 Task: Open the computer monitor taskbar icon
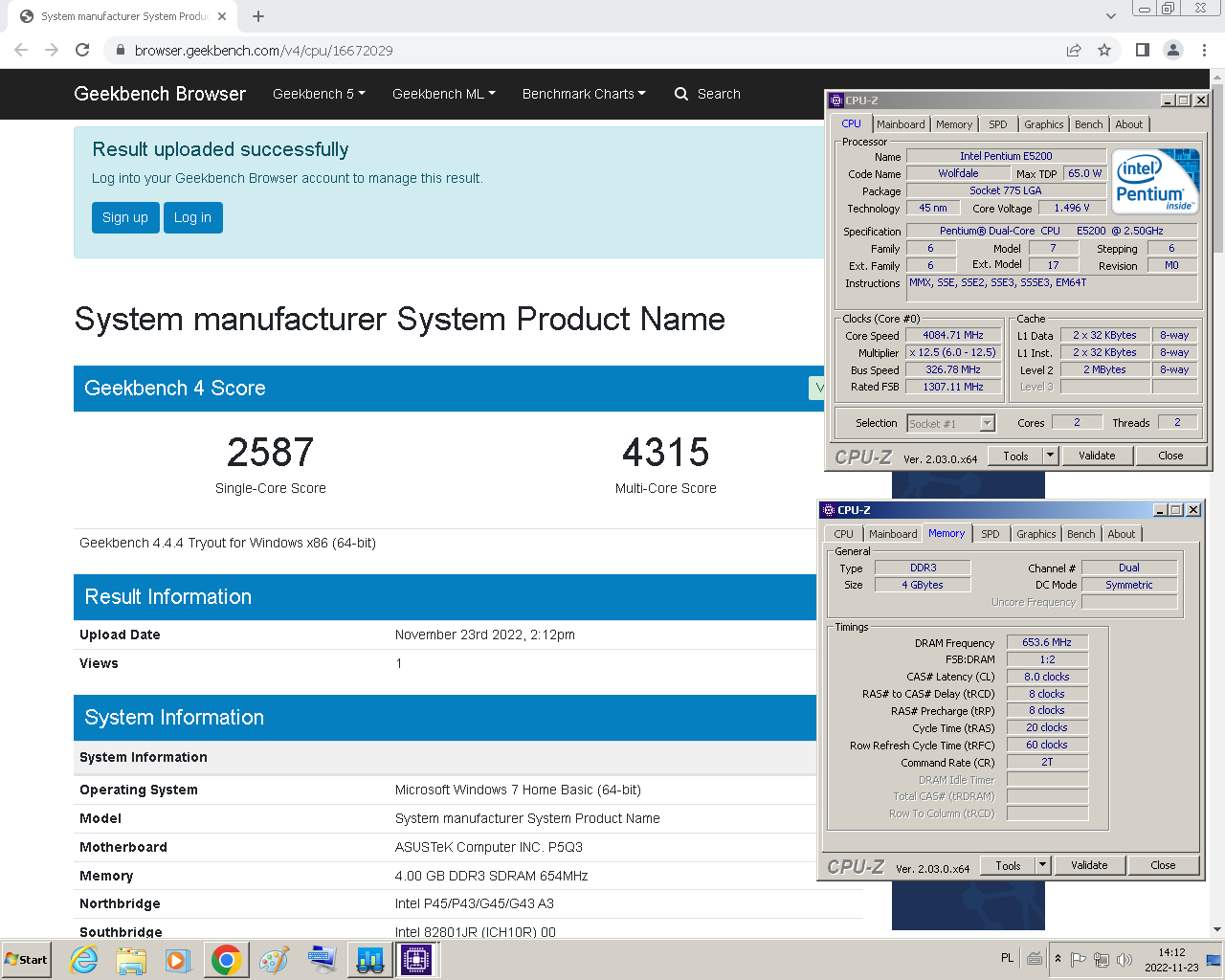(322, 960)
